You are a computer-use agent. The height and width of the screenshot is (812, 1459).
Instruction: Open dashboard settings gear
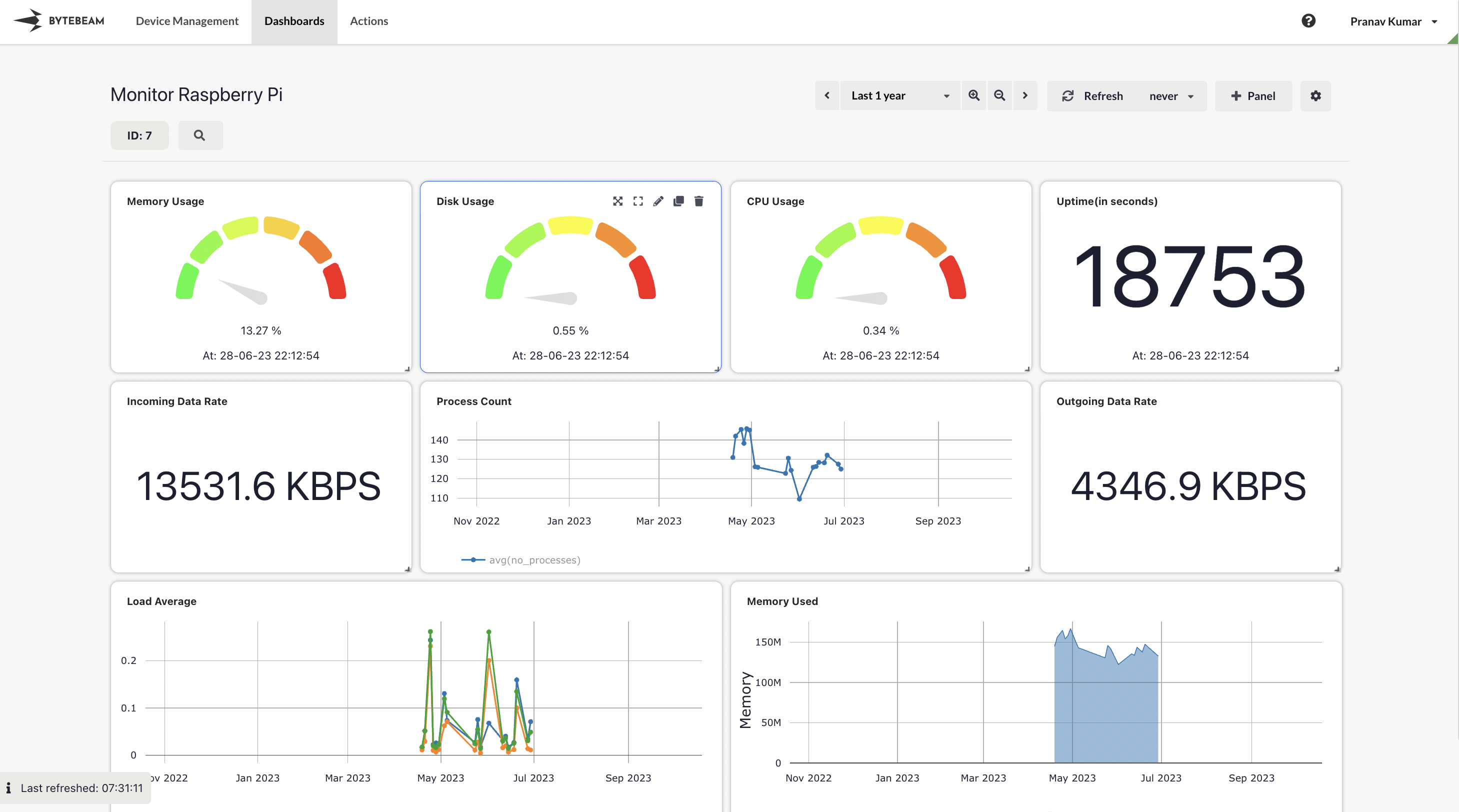click(x=1315, y=95)
